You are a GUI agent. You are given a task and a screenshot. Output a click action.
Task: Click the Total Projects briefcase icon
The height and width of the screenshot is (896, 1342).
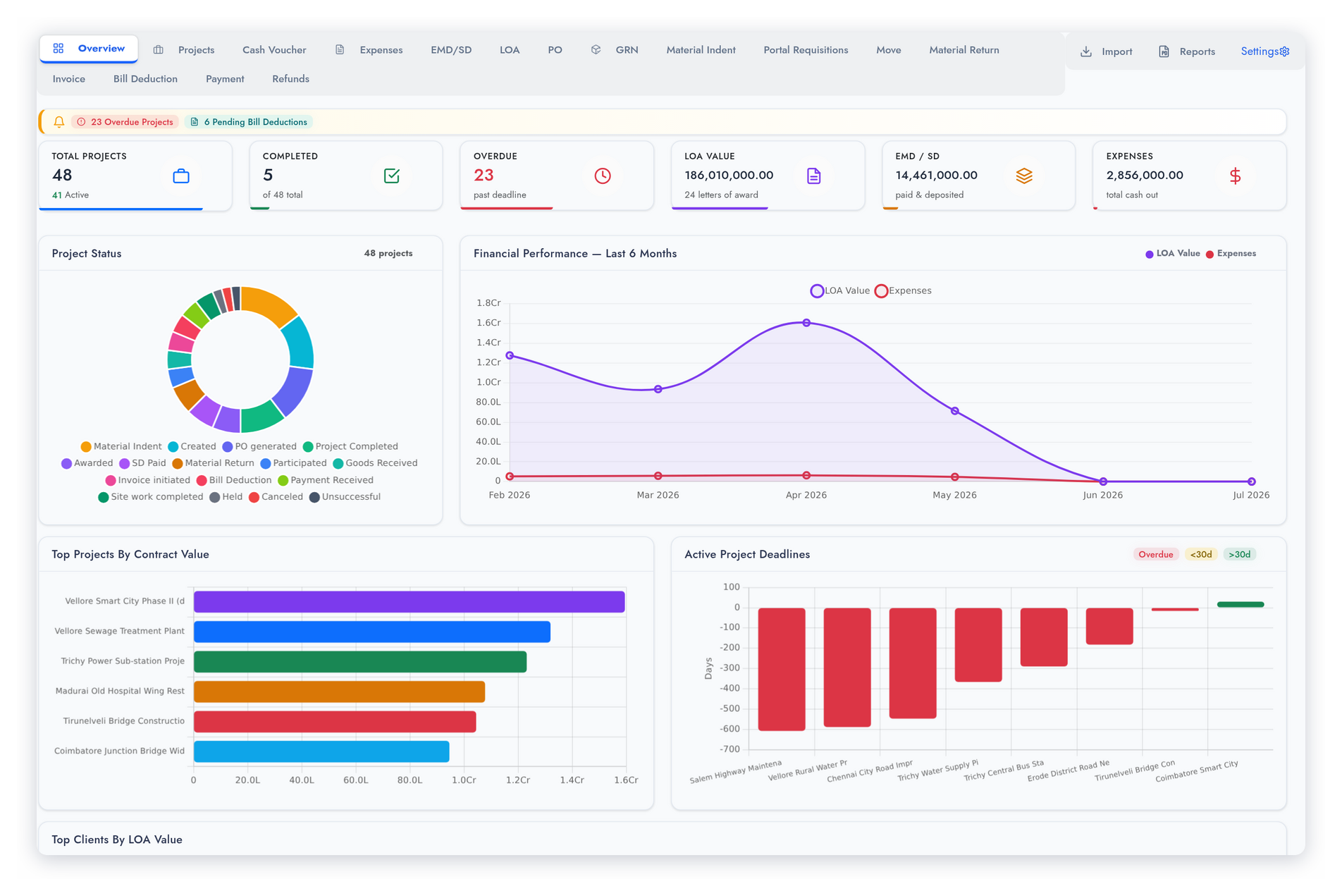tap(181, 176)
